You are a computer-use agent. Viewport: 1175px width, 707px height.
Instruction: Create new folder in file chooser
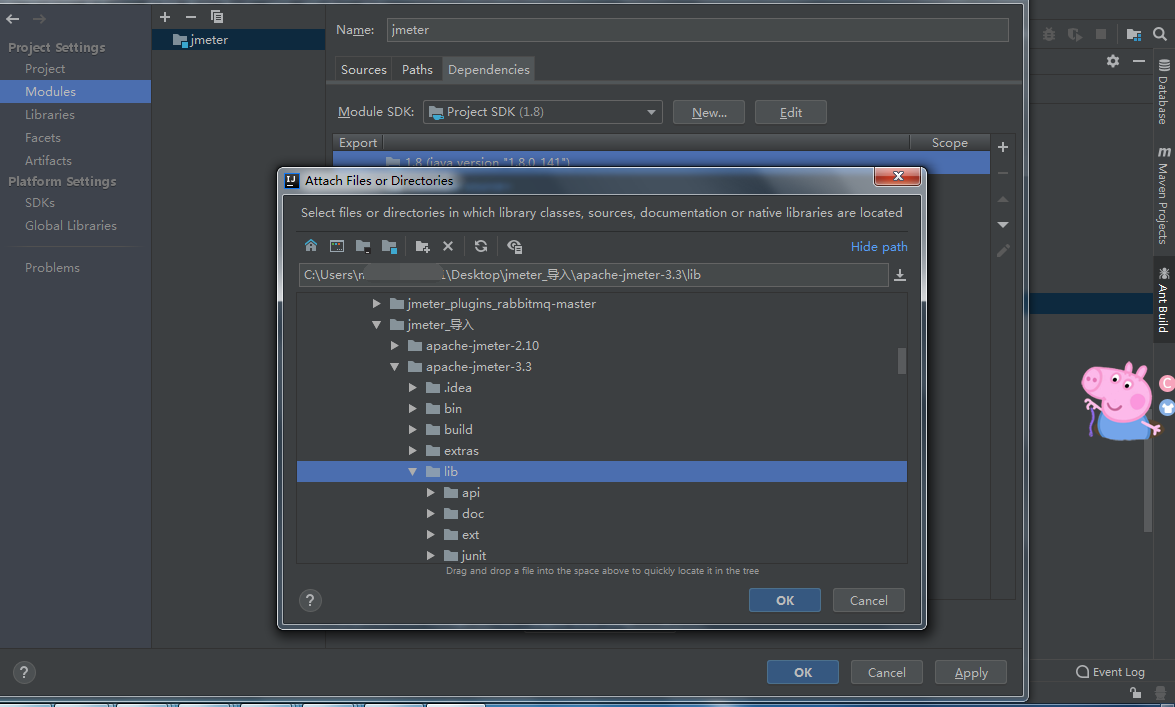coord(423,246)
